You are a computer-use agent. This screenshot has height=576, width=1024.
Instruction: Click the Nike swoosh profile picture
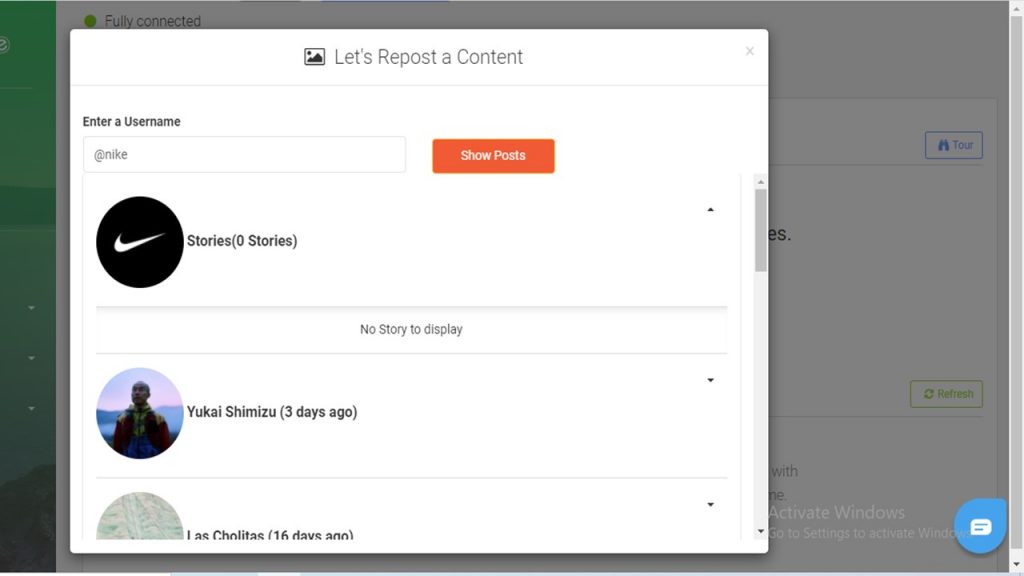tap(140, 242)
